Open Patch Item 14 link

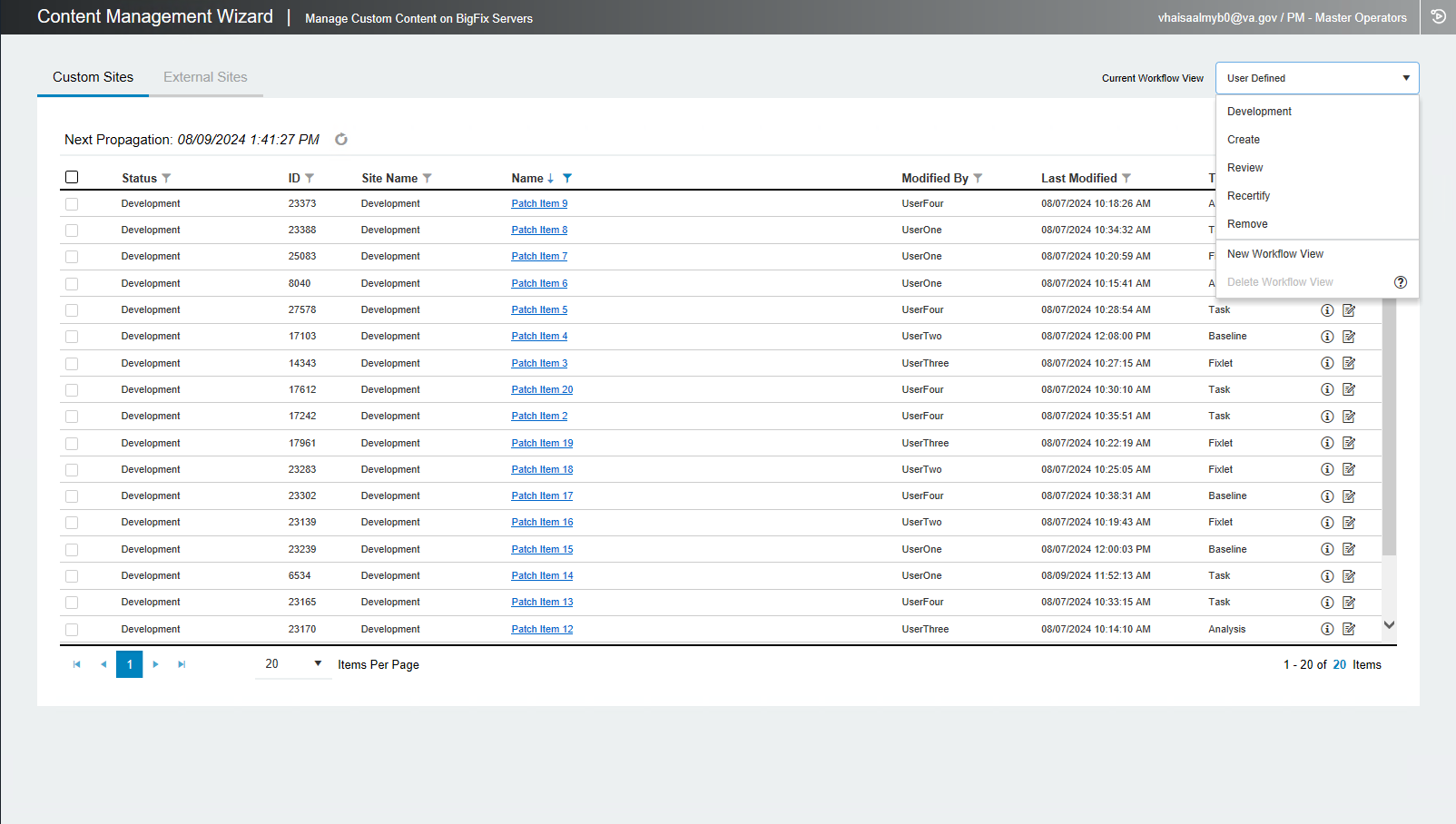coord(542,575)
